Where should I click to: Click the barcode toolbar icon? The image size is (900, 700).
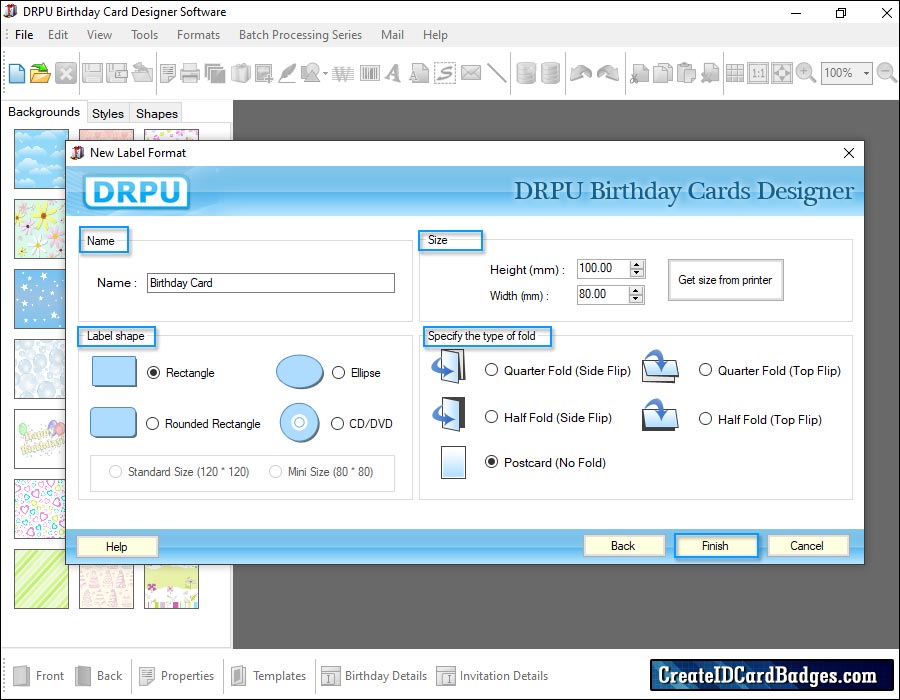(x=370, y=73)
